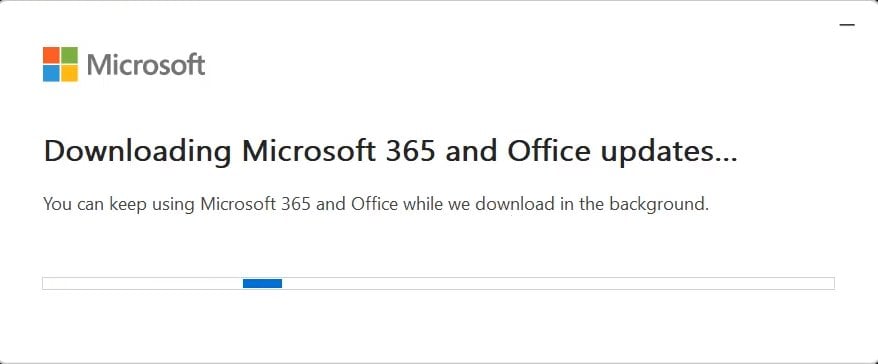Click the far right end of progress bar
Image resolution: width=878 pixels, height=364 pixels.
(x=830, y=283)
